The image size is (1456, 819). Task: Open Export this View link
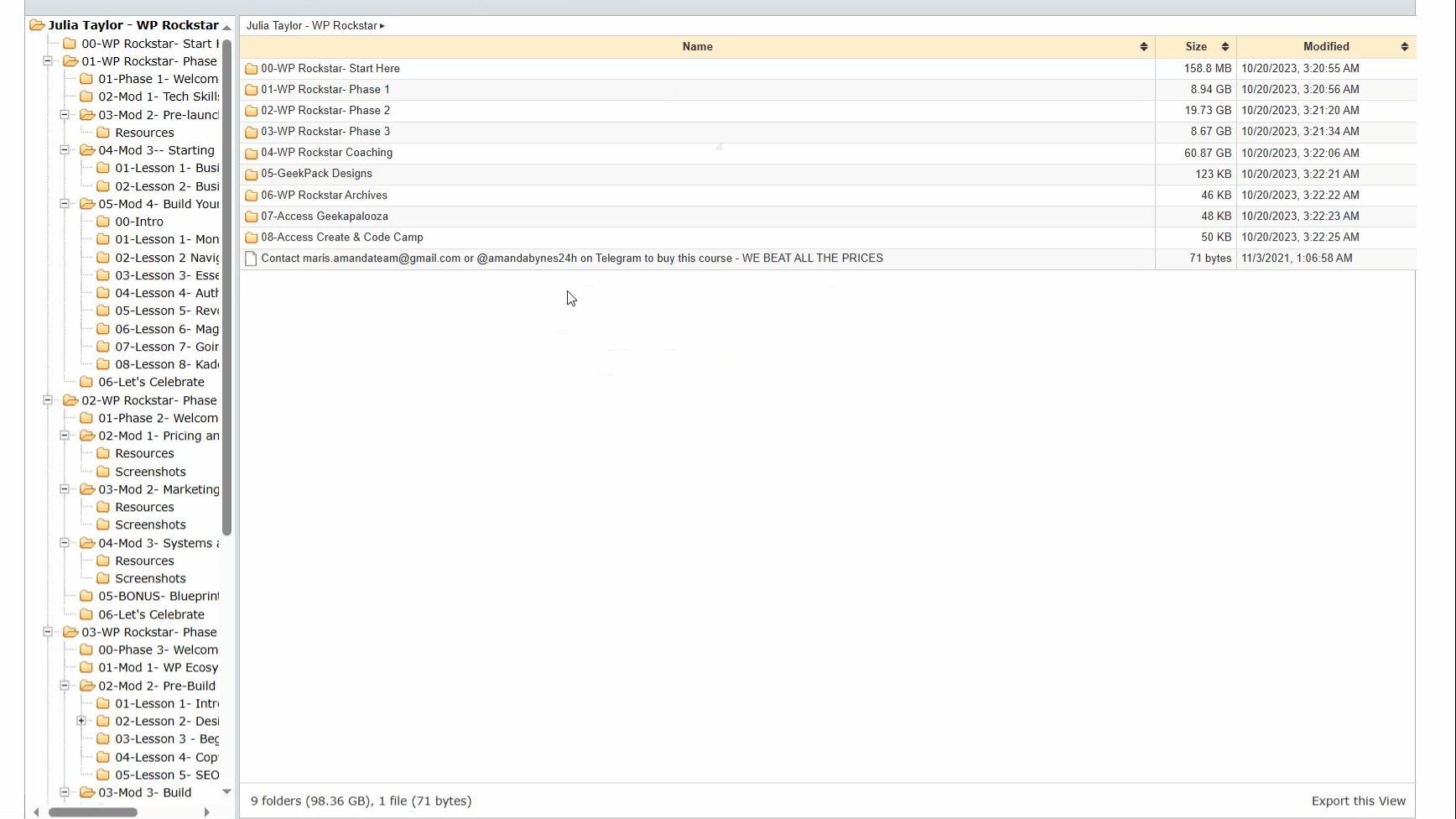point(1359,801)
